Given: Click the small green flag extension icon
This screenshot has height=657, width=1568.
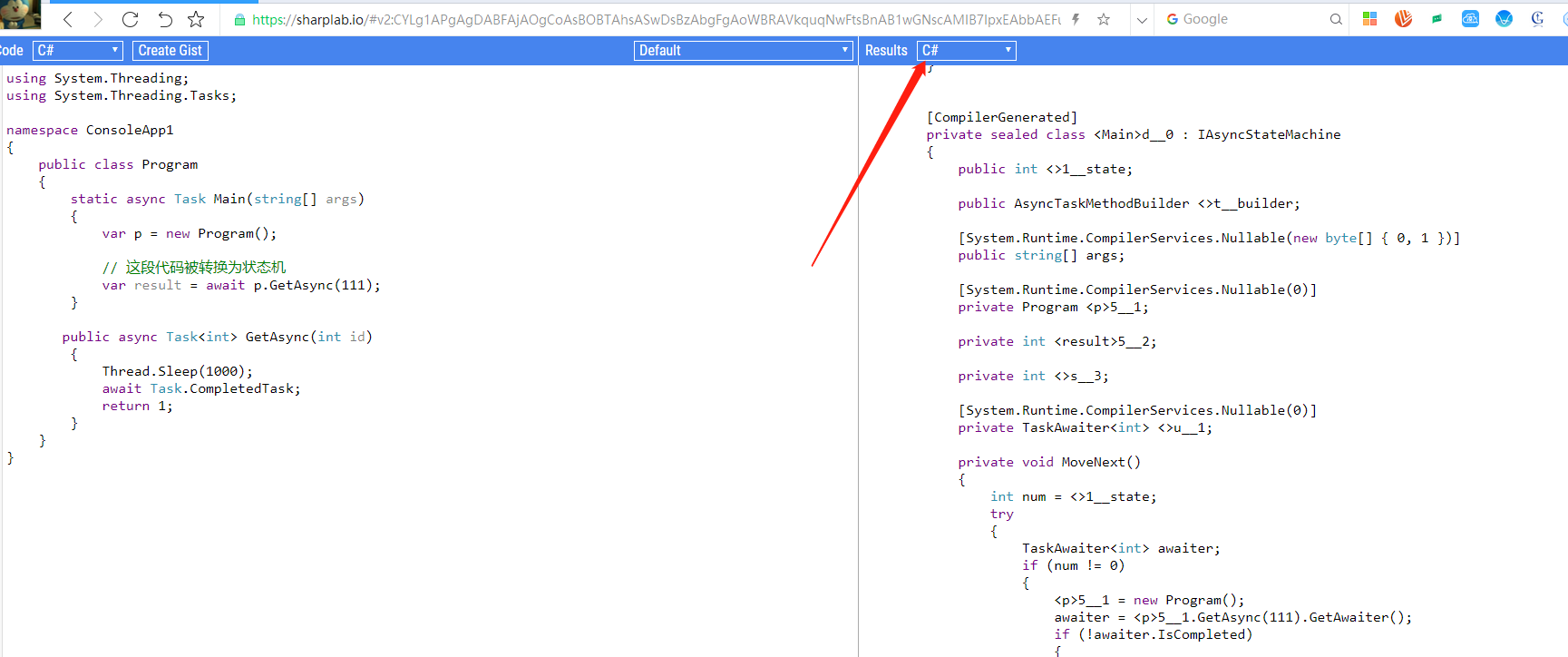Looking at the screenshot, I should [x=1437, y=19].
